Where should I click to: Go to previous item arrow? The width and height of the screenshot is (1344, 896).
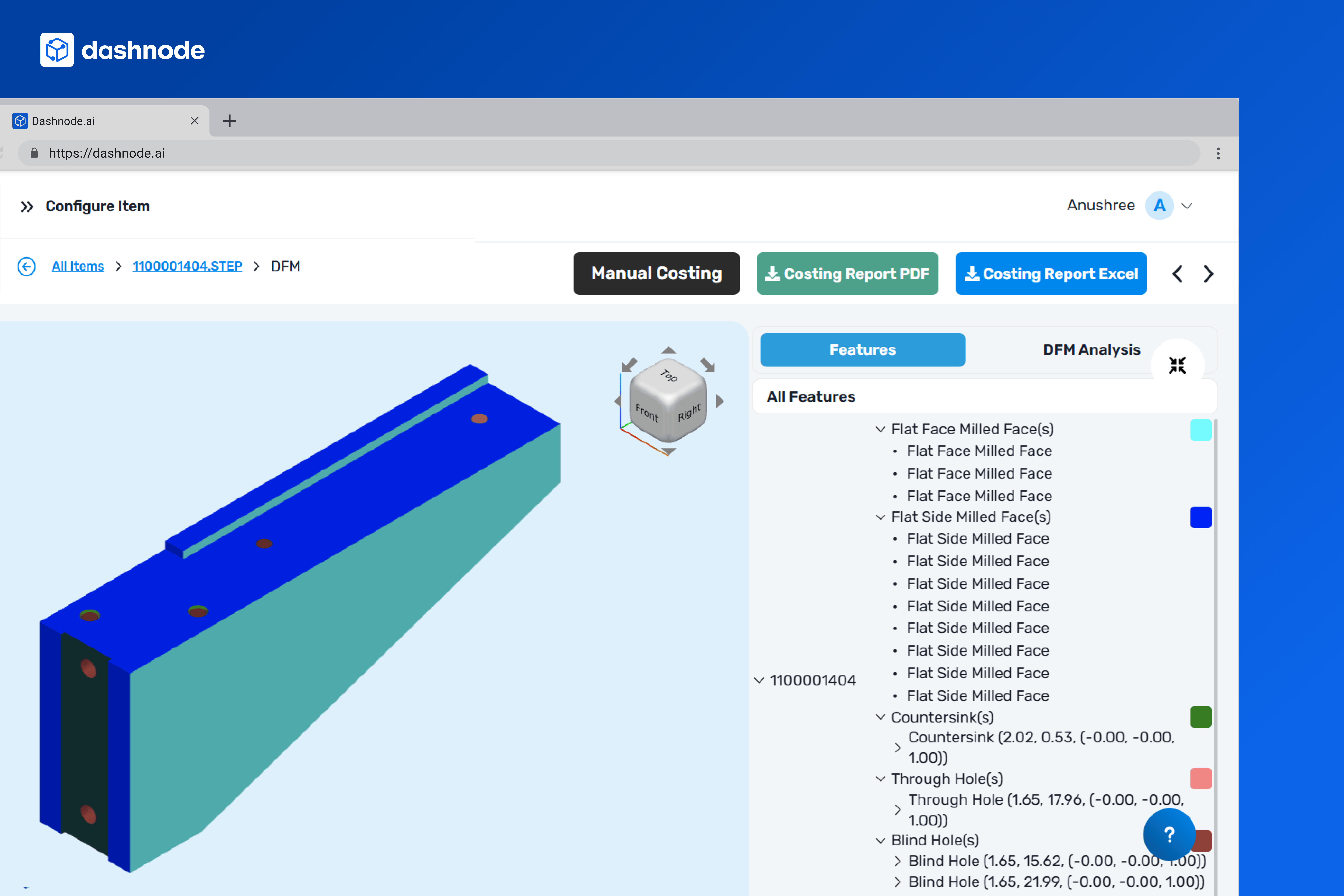coord(1177,274)
